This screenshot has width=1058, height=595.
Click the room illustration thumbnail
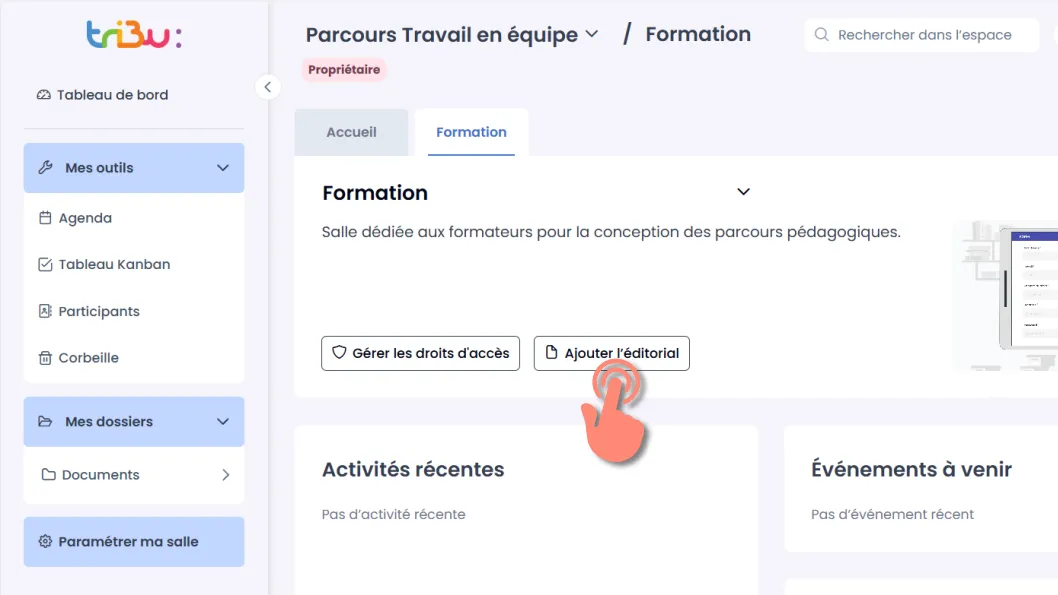click(1005, 295)
